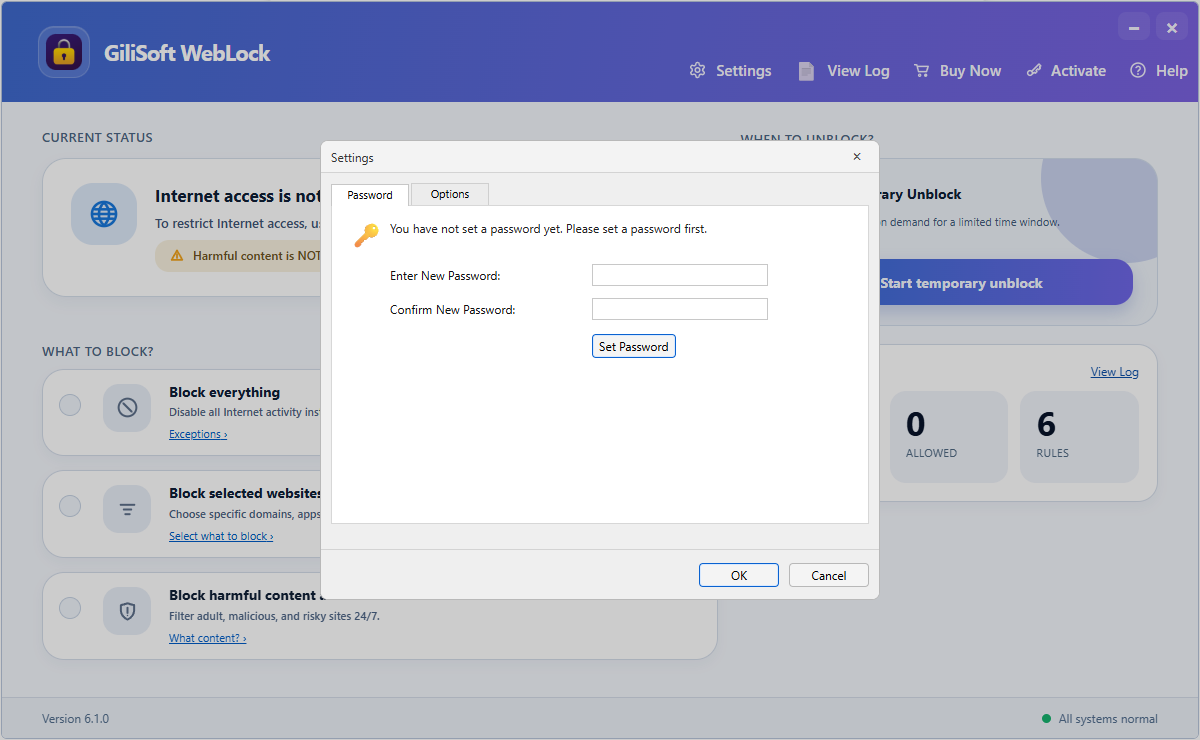The width and height of the screenshot is (1200, 740).
Task: Open the What content? link
Action: [x=207, y=638]
